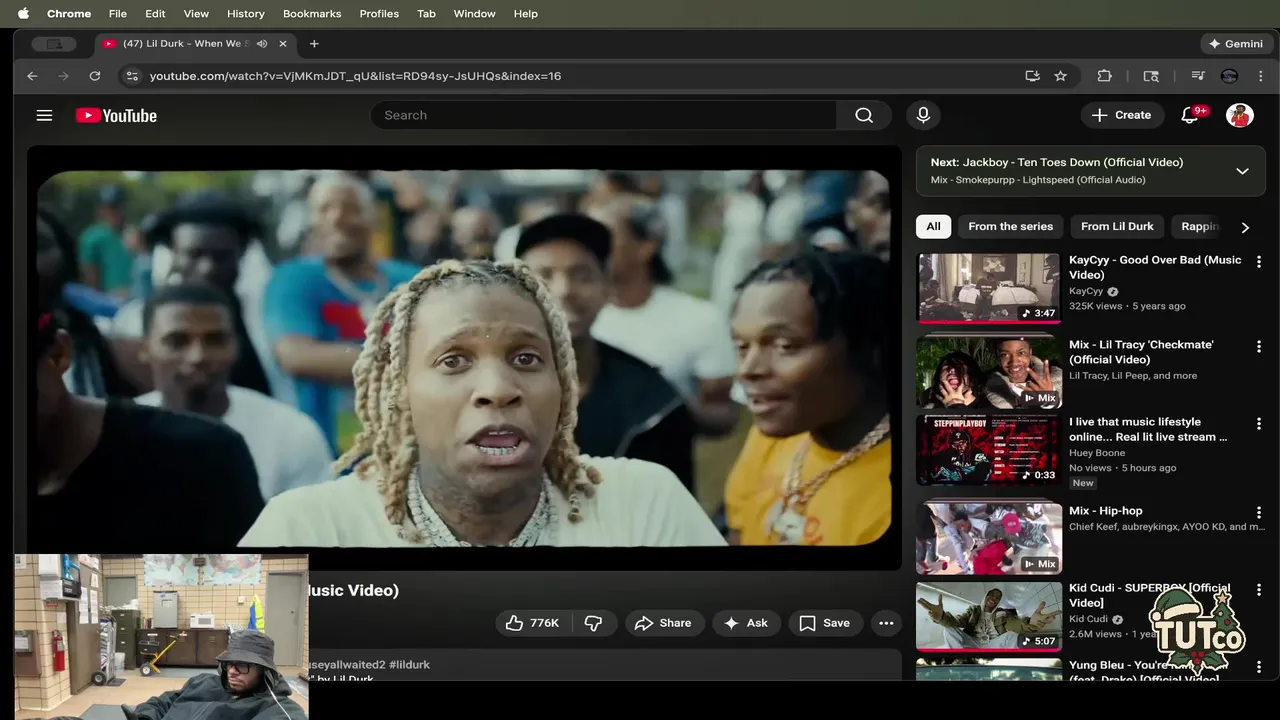Image resolution: width=1280 pixels, height=720 pixels.
Task: Focus the YouTube search field
Action: click(x=604, y=115)
